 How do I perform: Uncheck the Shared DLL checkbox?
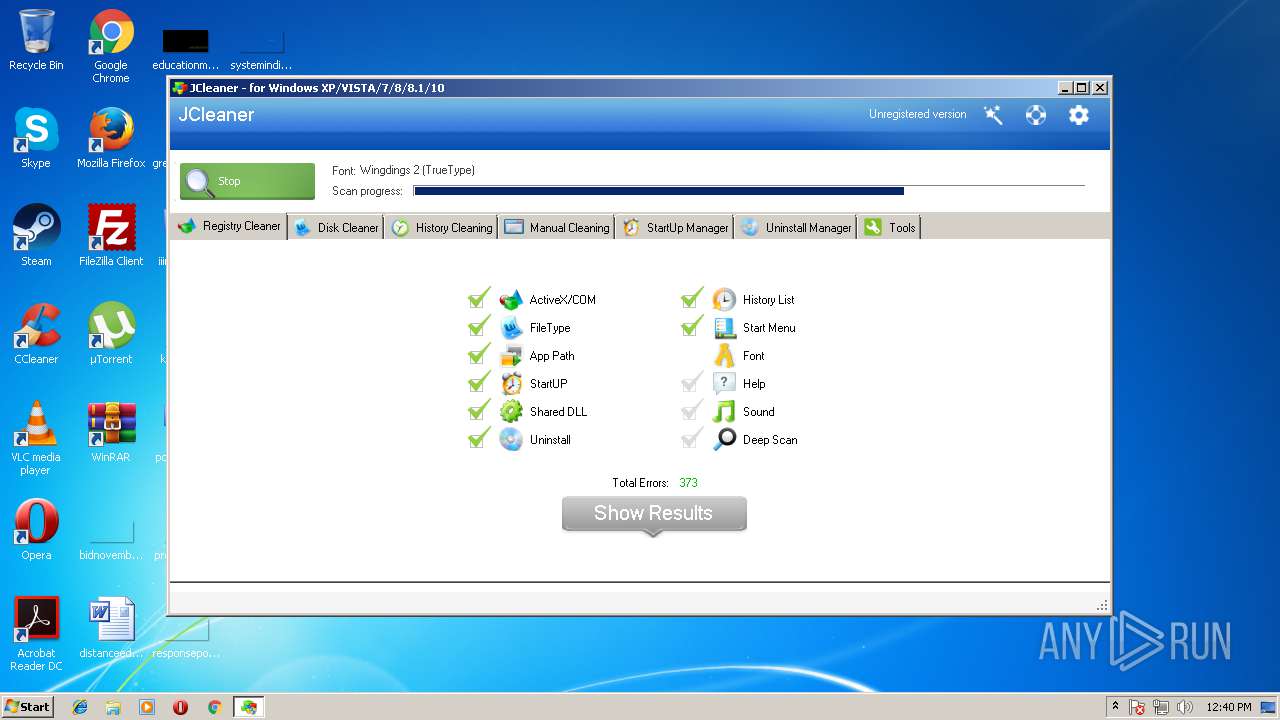coord(479,410)
